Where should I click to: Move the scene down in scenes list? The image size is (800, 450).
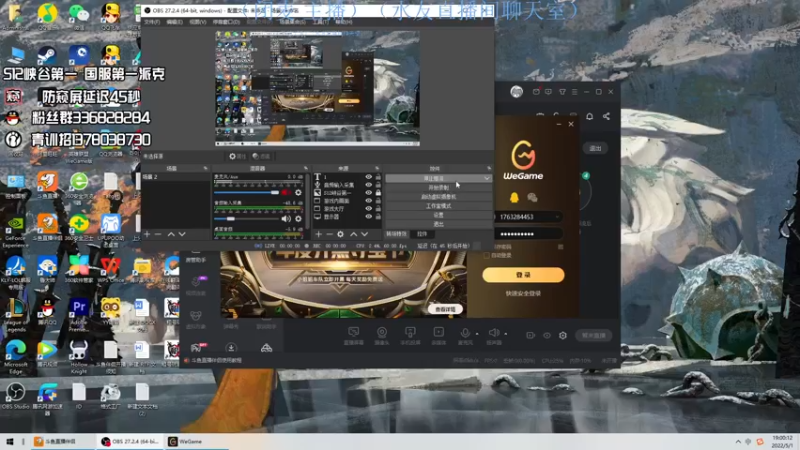(182, 234)
